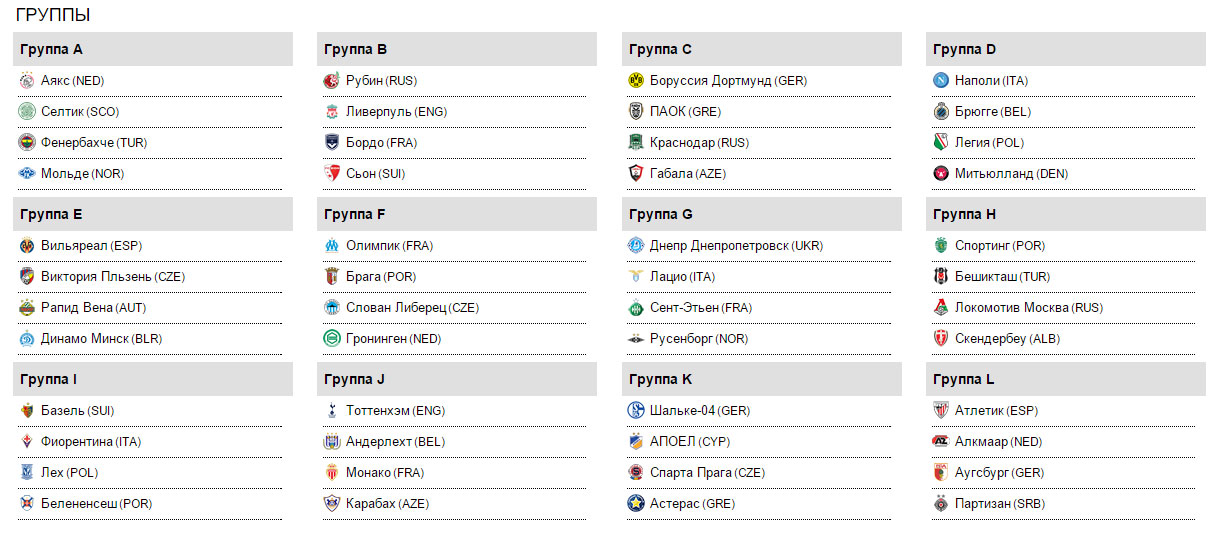
Task: Click the Fenerbahce club crest icon
Action: pos(27,143)
